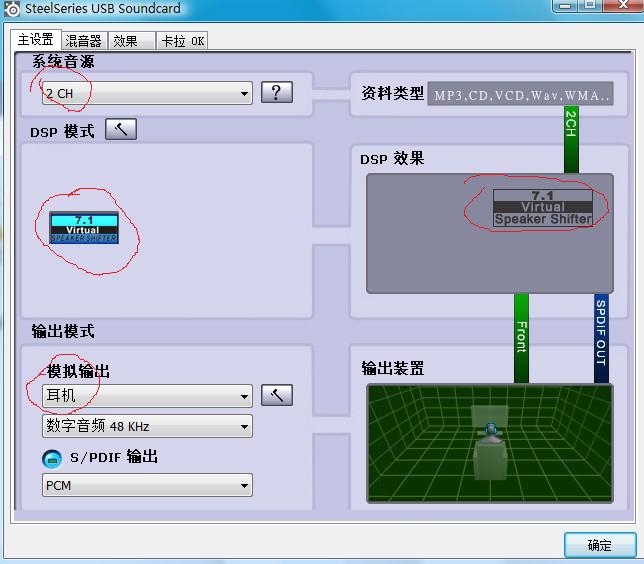The image size is (644, 564).
Task: Click the blue SPDIF OUT bar
Action: [x=601, y=338]
